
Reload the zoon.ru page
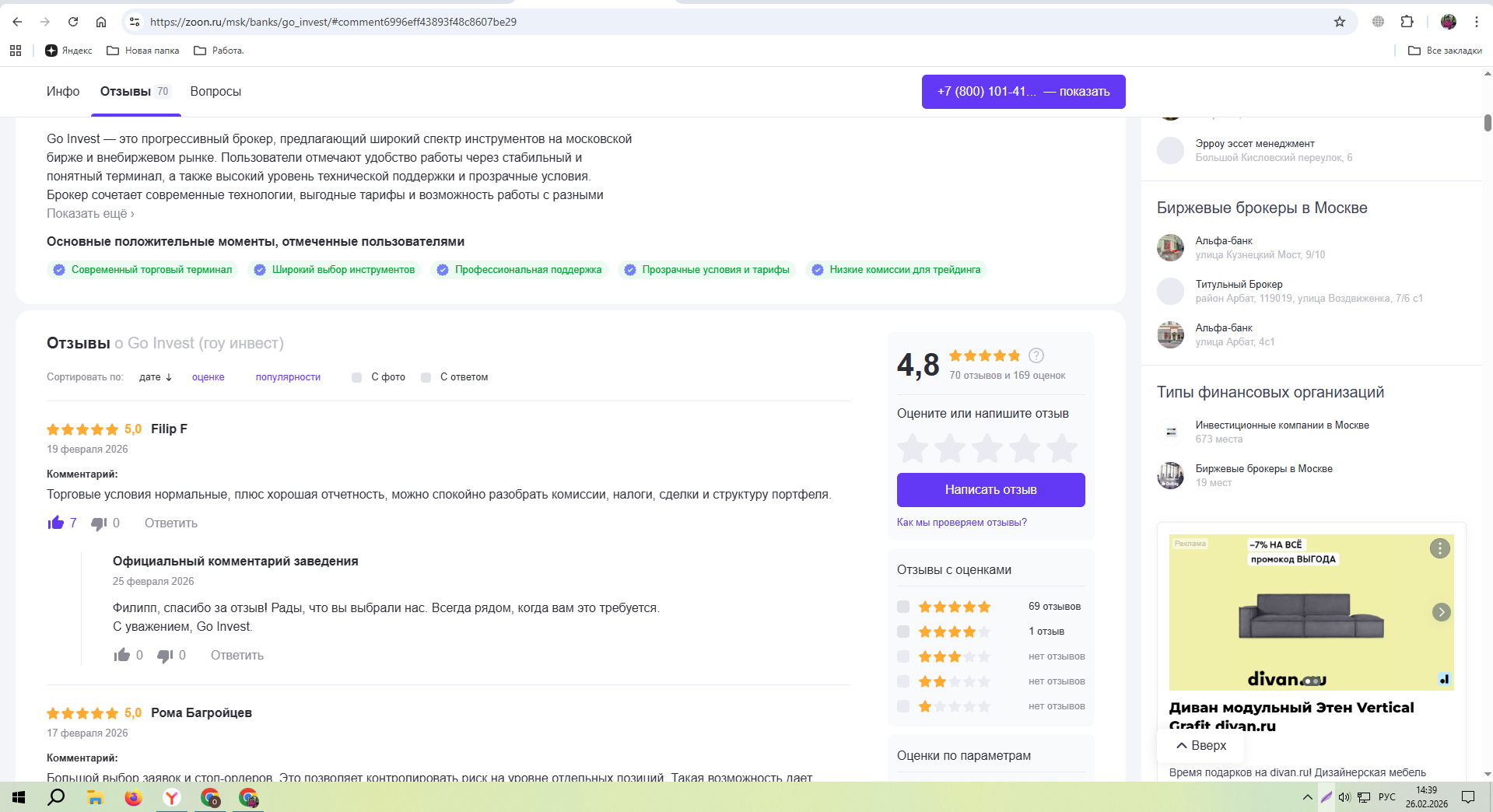pyautogui.click(x=73, y=22)
